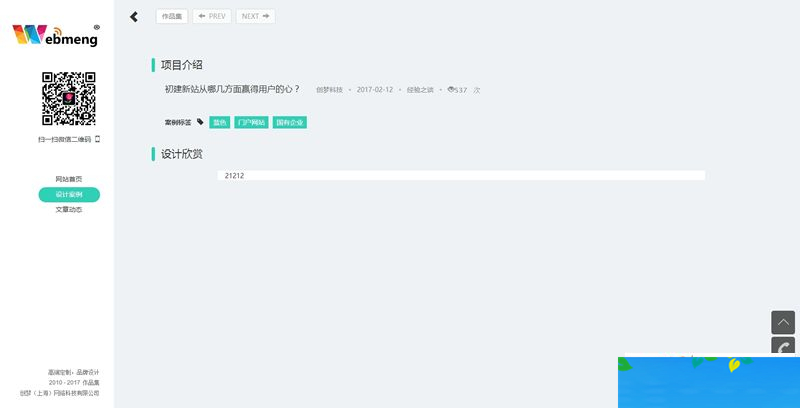The width and height of the screenshot is (800, 408).
Task: Click the back chevron arrow icon
Action: [134, 17]
